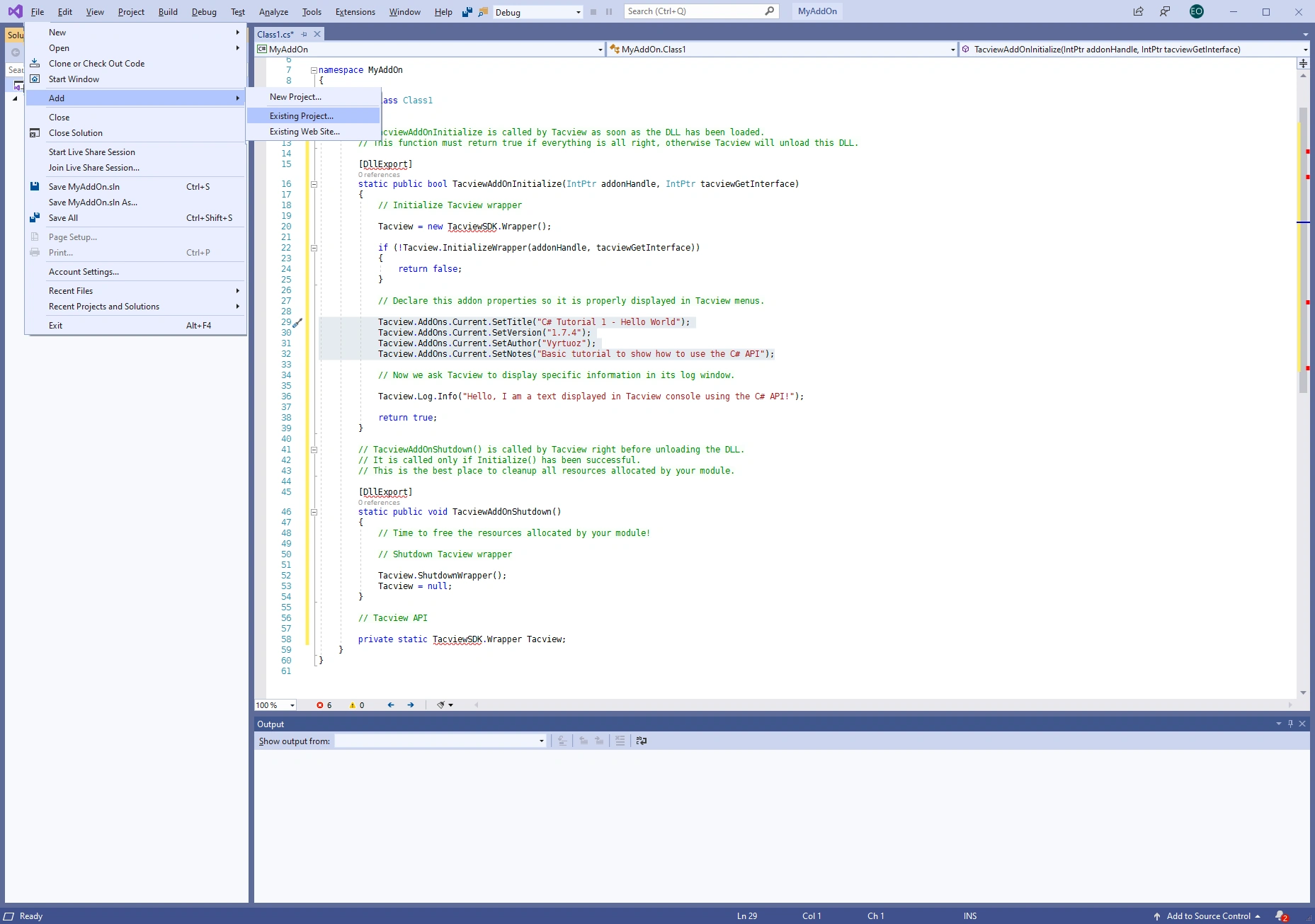Navigate forward with the blue right arrow

(411, 705)
